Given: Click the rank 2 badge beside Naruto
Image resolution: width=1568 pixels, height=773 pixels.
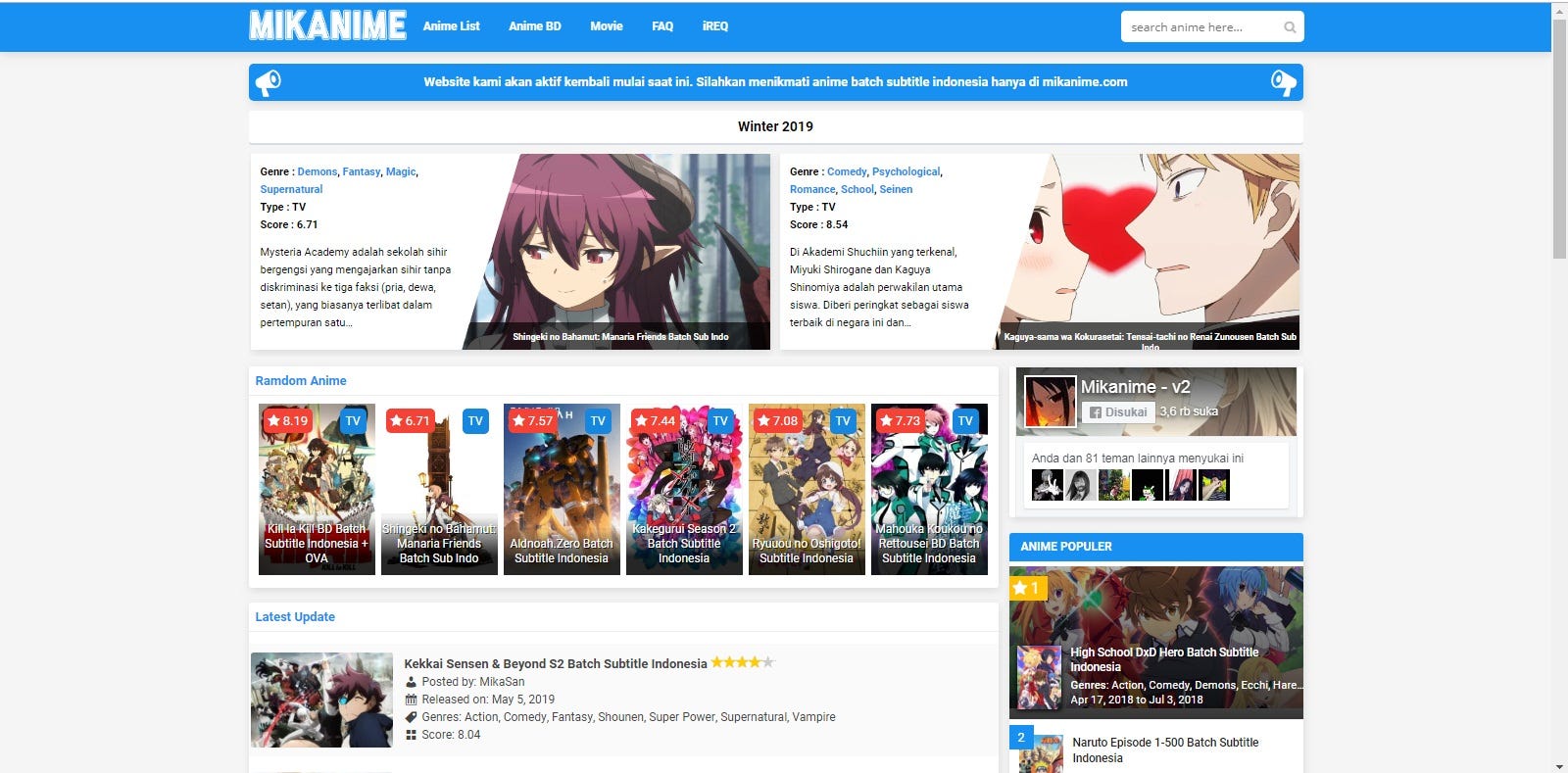Looking at the screenshot, I should click(x=1021, y=737).
